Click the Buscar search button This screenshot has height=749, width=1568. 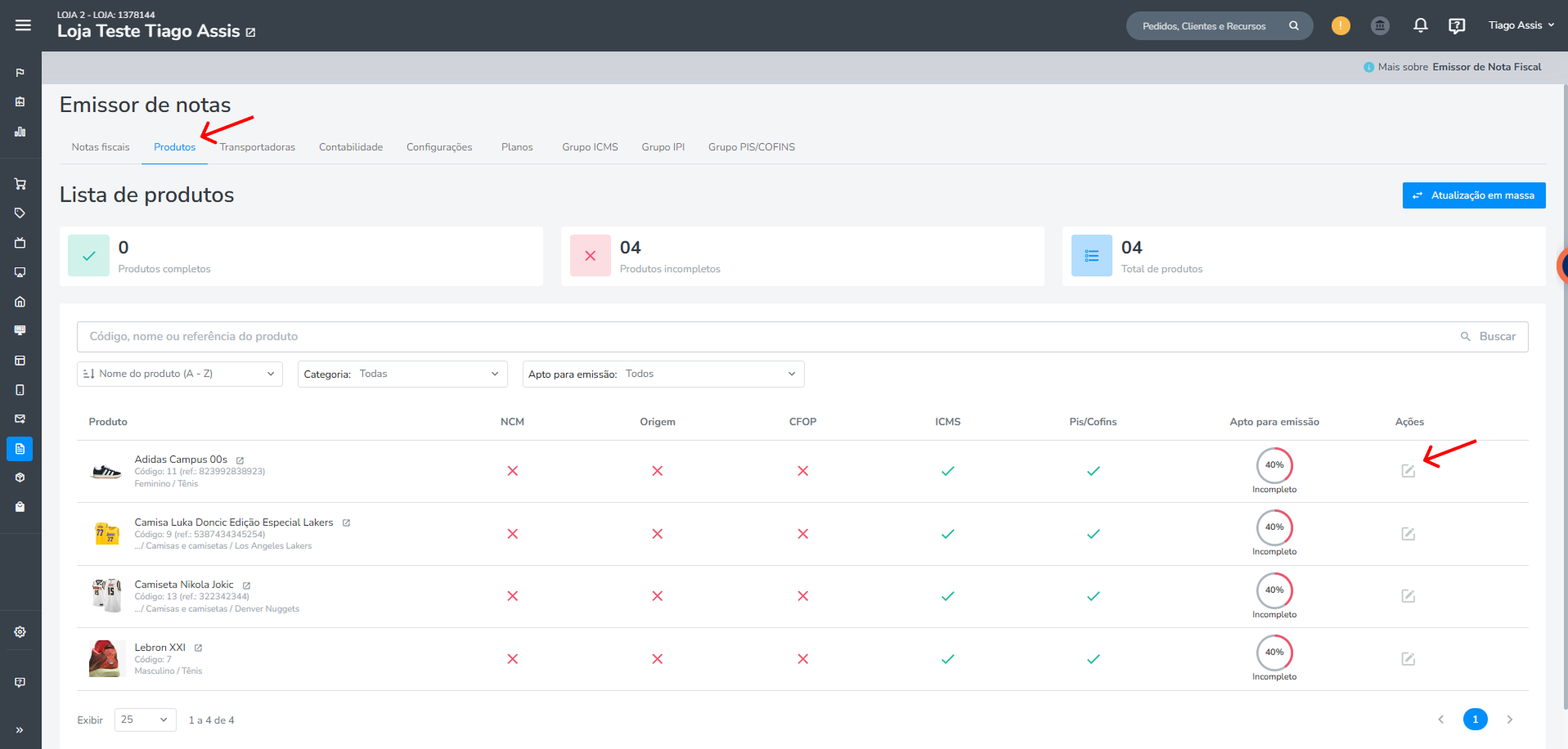coord(1489,336)
